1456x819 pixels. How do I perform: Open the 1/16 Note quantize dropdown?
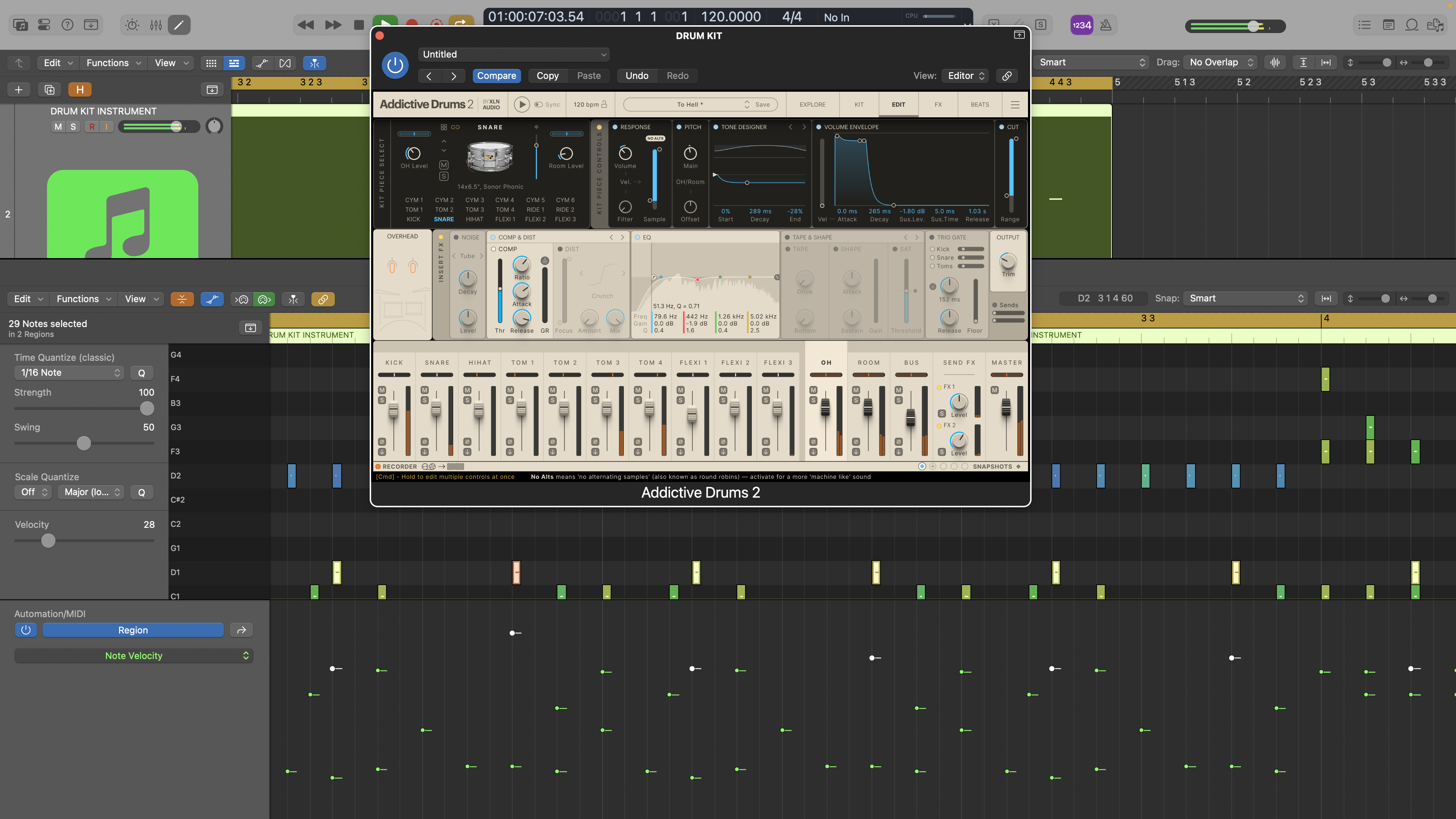tap(69, 373)
